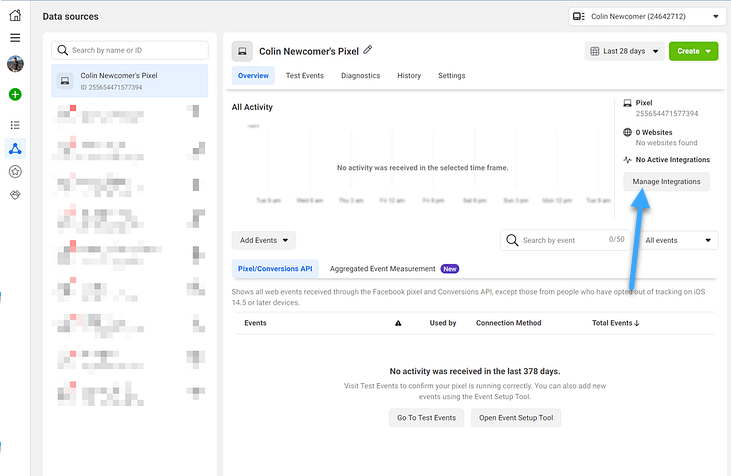Focus the Search by name or ID field
The image size is (731, 476).
(130, 50)
